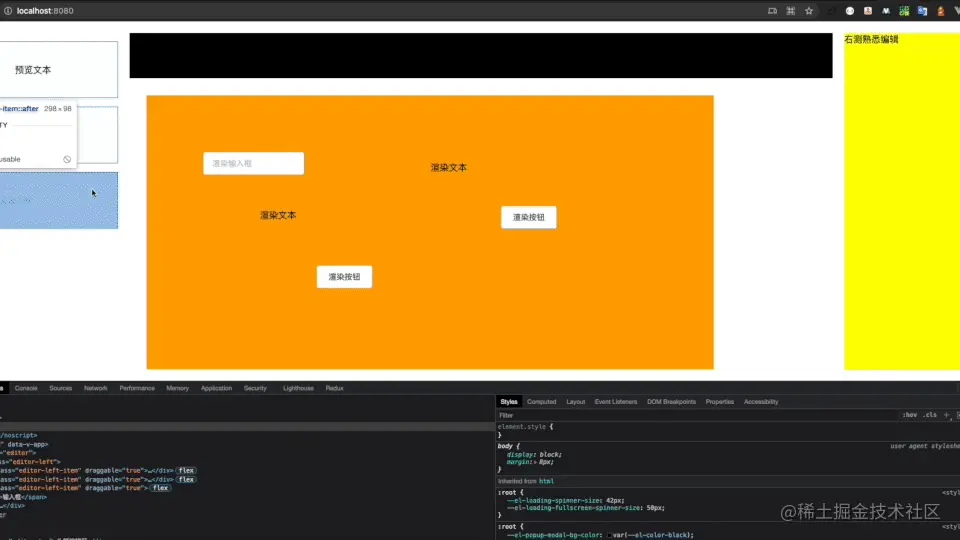Image resolution: width=960 pixels, height=540 pixels.
Task: Edit the display: block value
Action: (x=550, y=454)
